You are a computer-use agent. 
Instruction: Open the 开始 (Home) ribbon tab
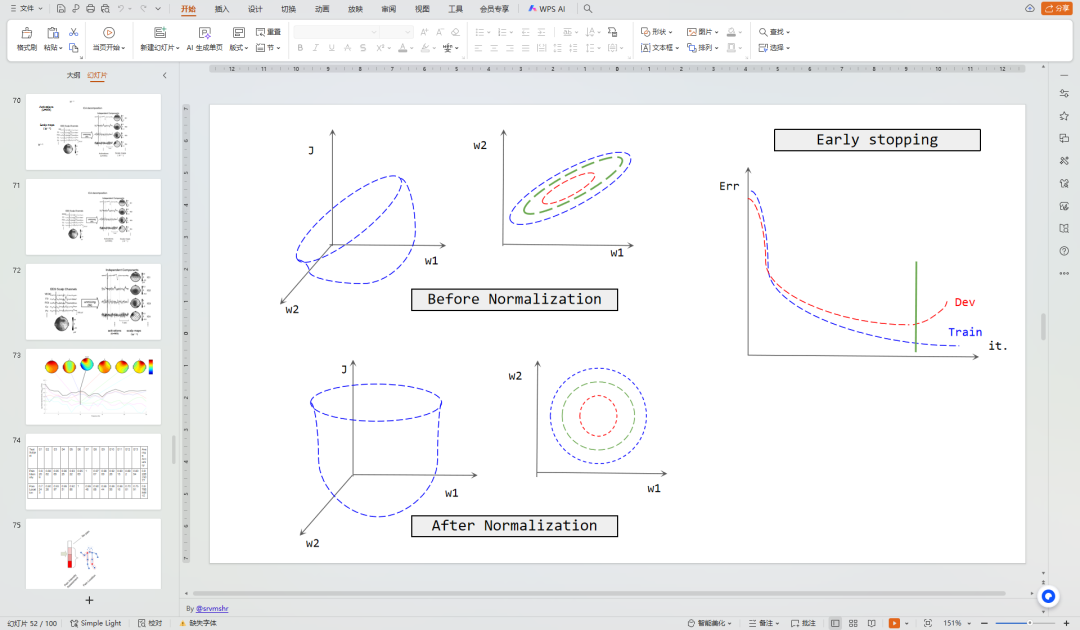point(188,9)
